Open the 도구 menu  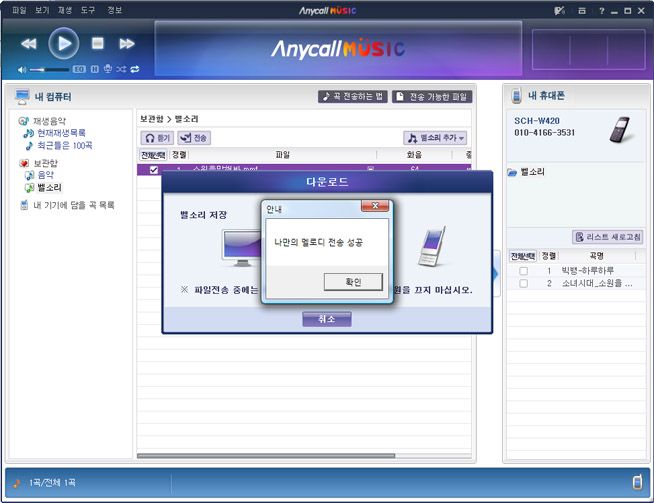click(88, 10)
